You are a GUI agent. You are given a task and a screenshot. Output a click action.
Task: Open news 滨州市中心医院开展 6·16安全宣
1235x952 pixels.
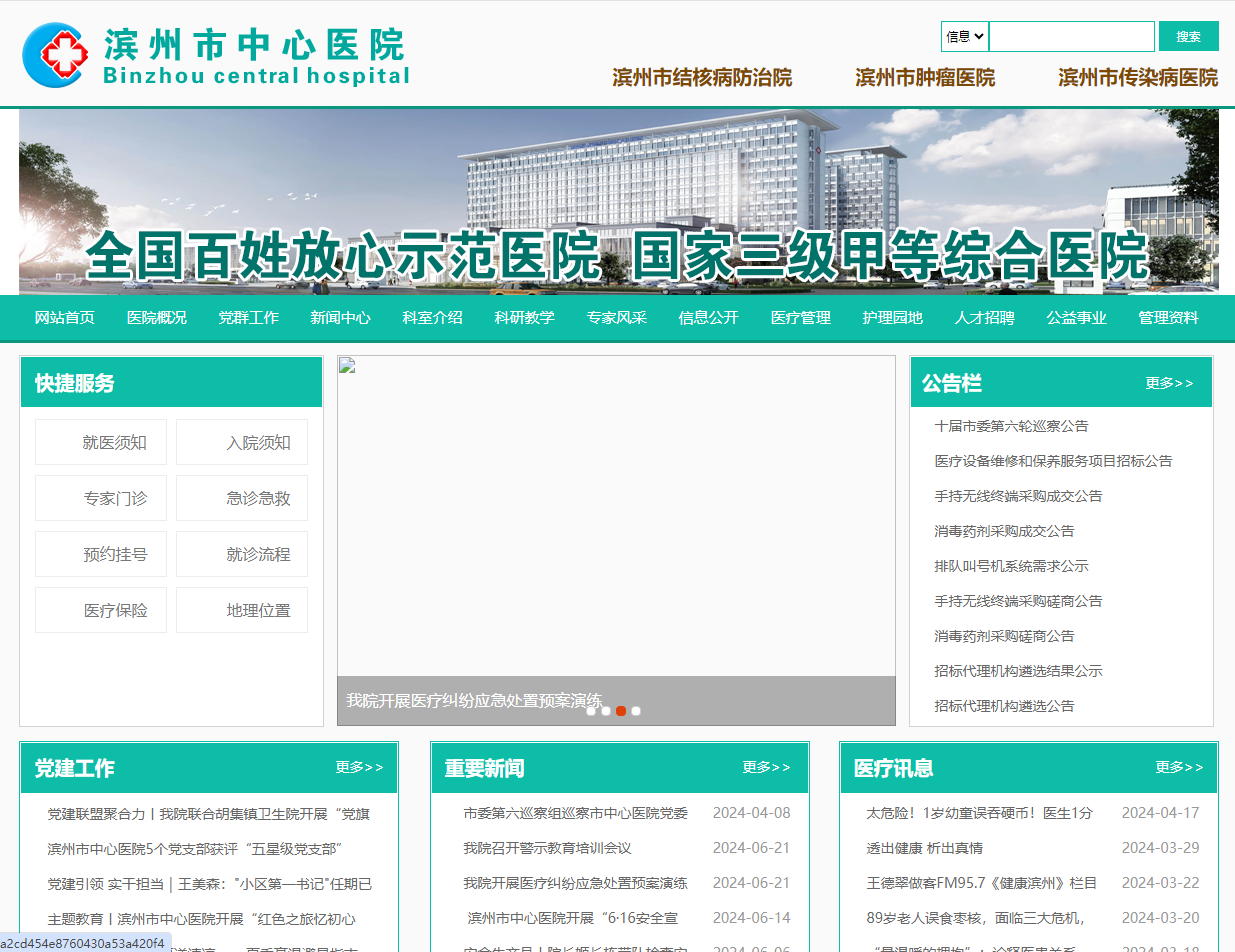(x=572, y=918)
